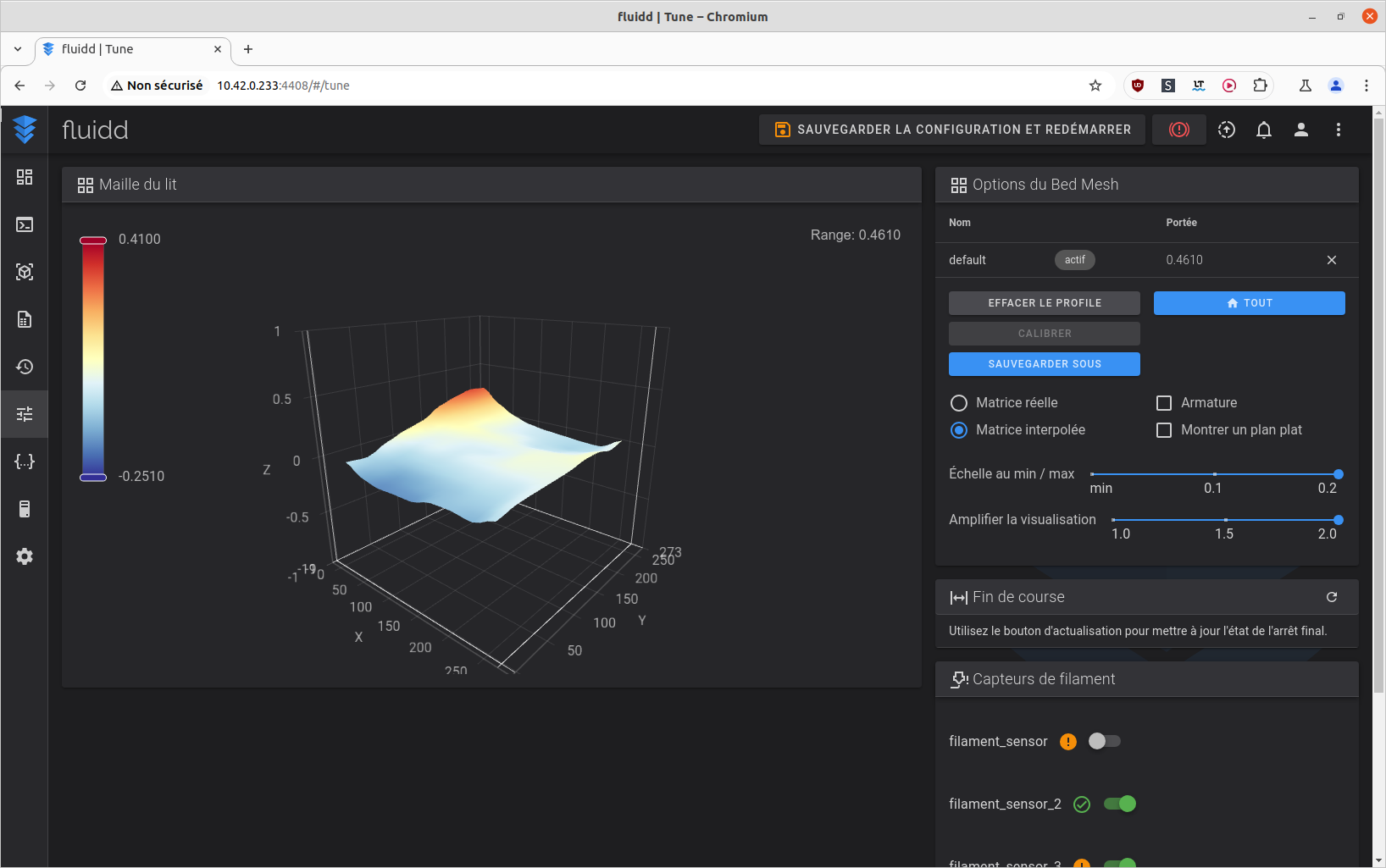Viewport: 1386px width, 868px height.
Task: Open the Configuration braces icon
Action: (x=25, y=462)
